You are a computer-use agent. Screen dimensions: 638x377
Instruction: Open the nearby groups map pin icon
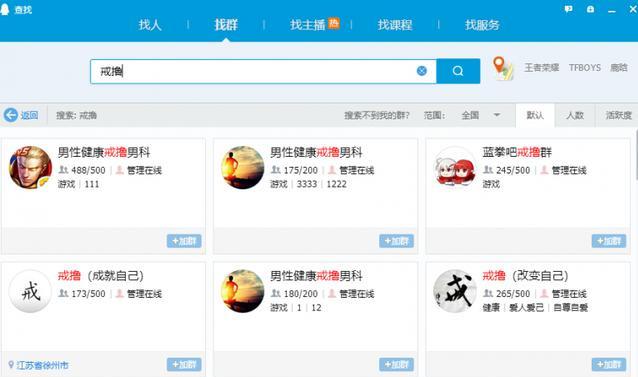tap(502, 68)
